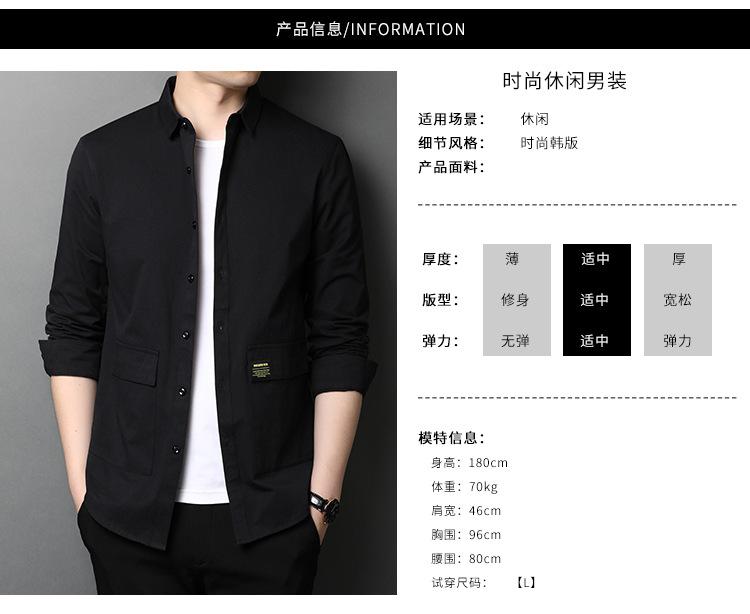
Task: Click the 【L】 try-on size text
Action: (x=526, y=582)
